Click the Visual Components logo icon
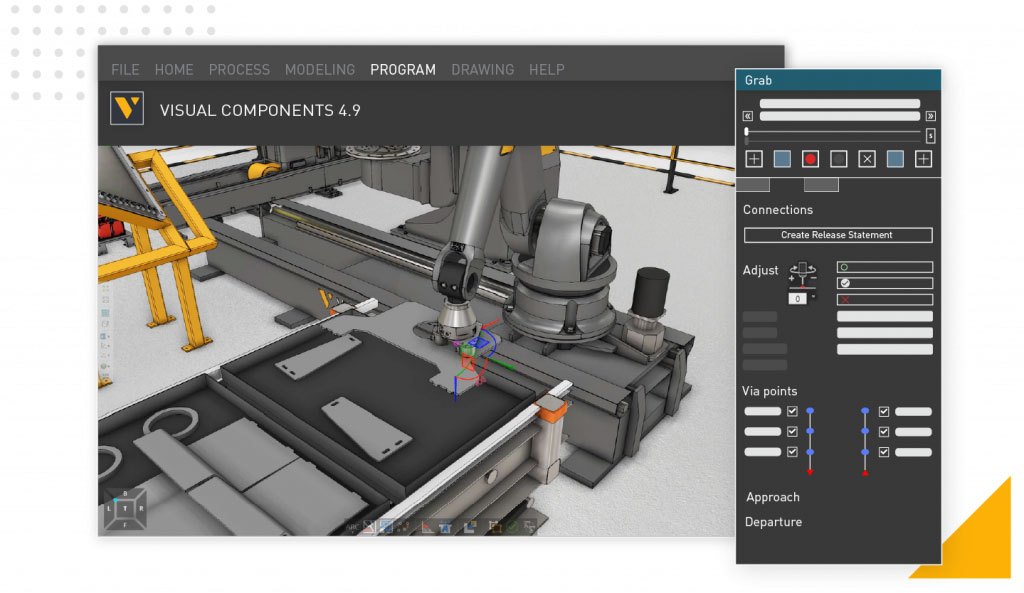 127,109
